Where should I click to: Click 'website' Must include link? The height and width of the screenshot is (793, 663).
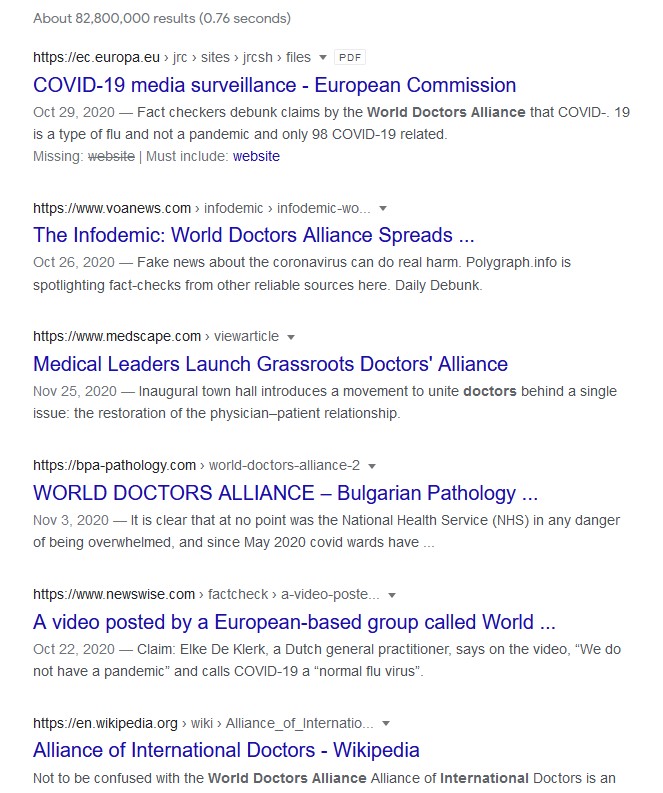click(256, 156)
